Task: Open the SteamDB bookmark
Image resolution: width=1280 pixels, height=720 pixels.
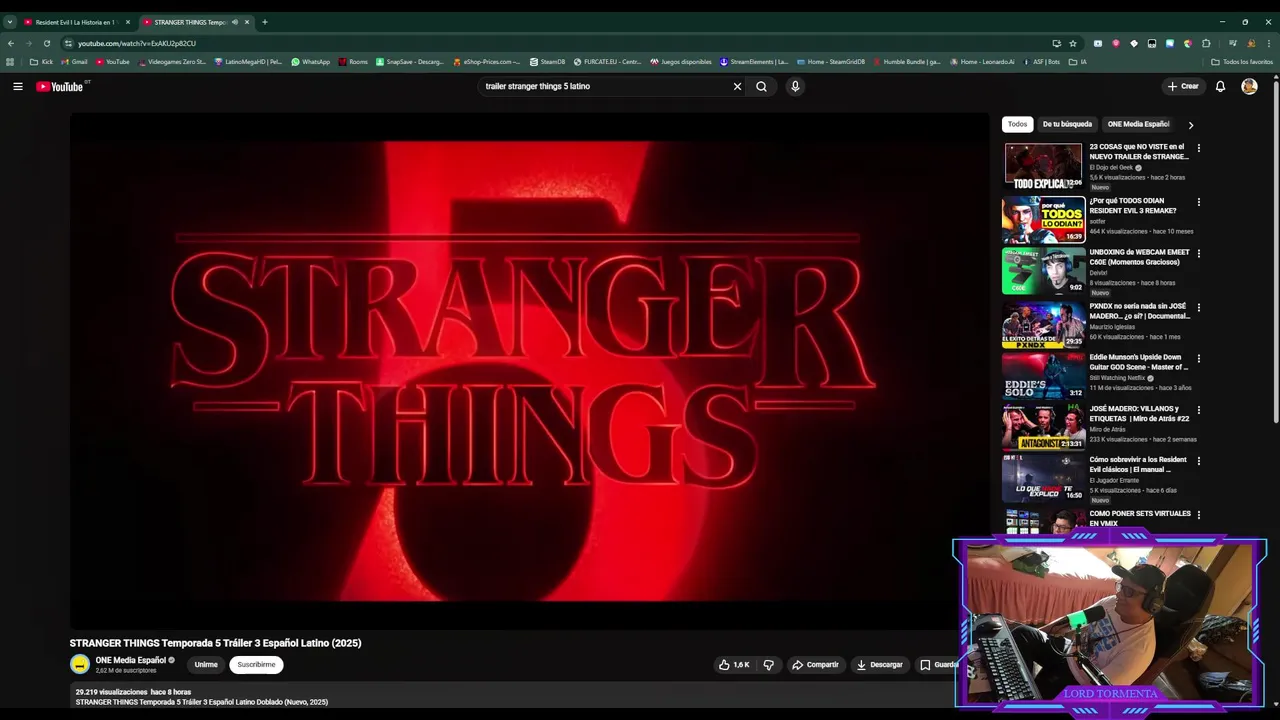Action: tap(548, 62)
